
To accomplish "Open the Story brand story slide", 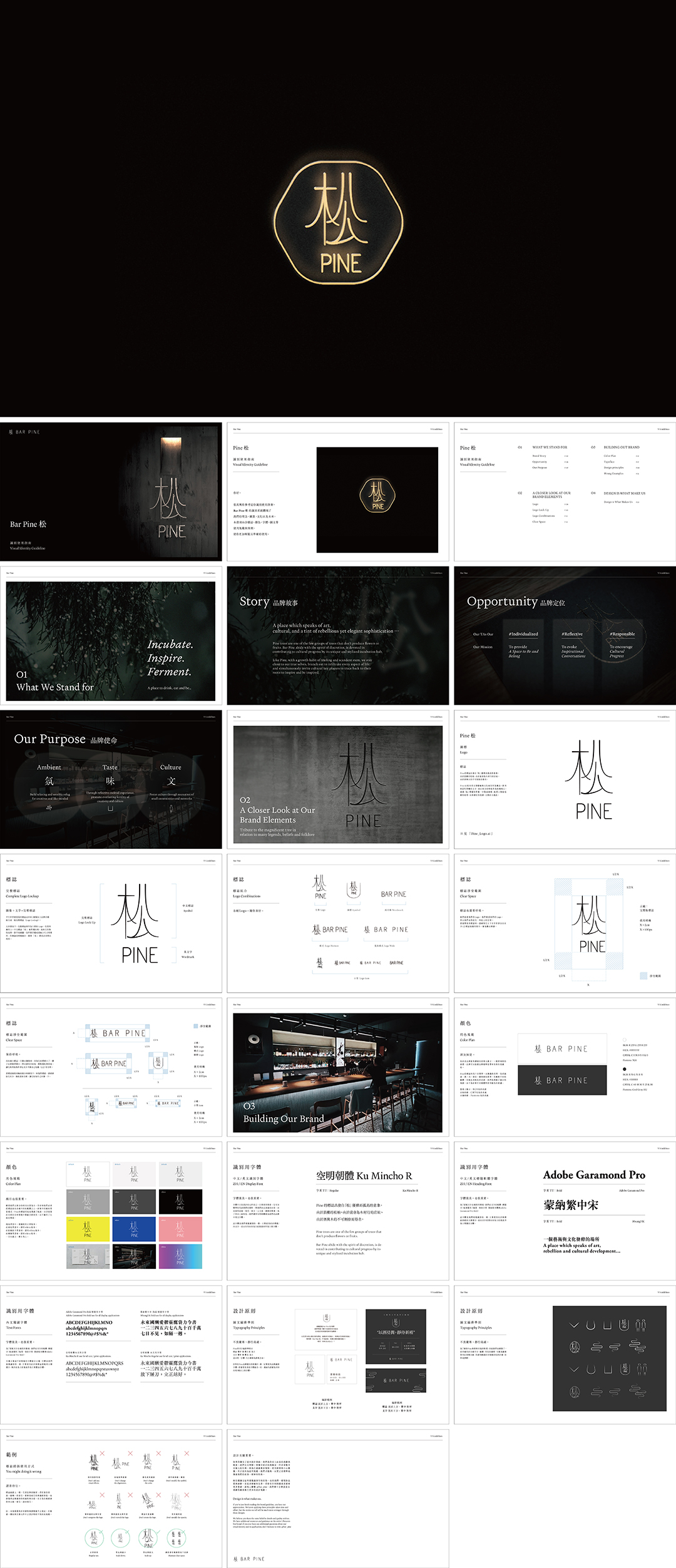I will pos(338,635).
